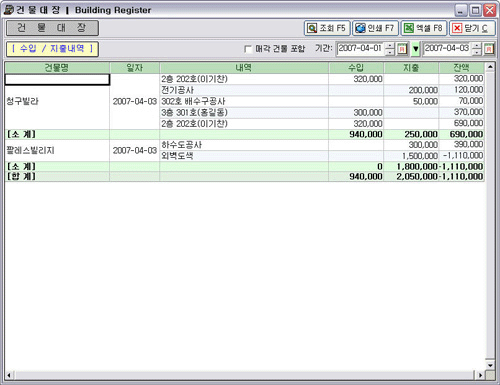Click the 120,000 balance cell
This screenshot has width=500, height=385.
click(461, 90)
